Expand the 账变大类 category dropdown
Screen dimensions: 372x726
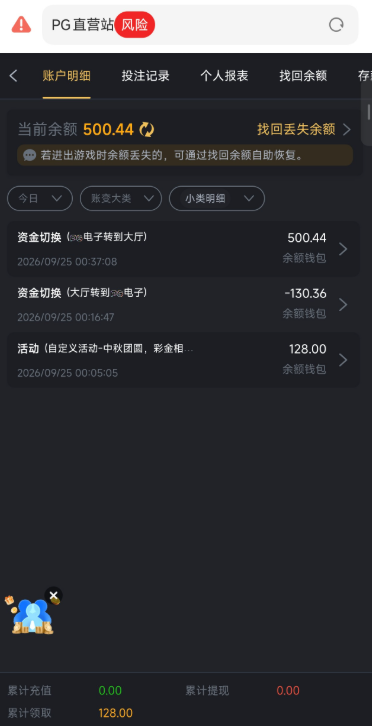point(121,199)
